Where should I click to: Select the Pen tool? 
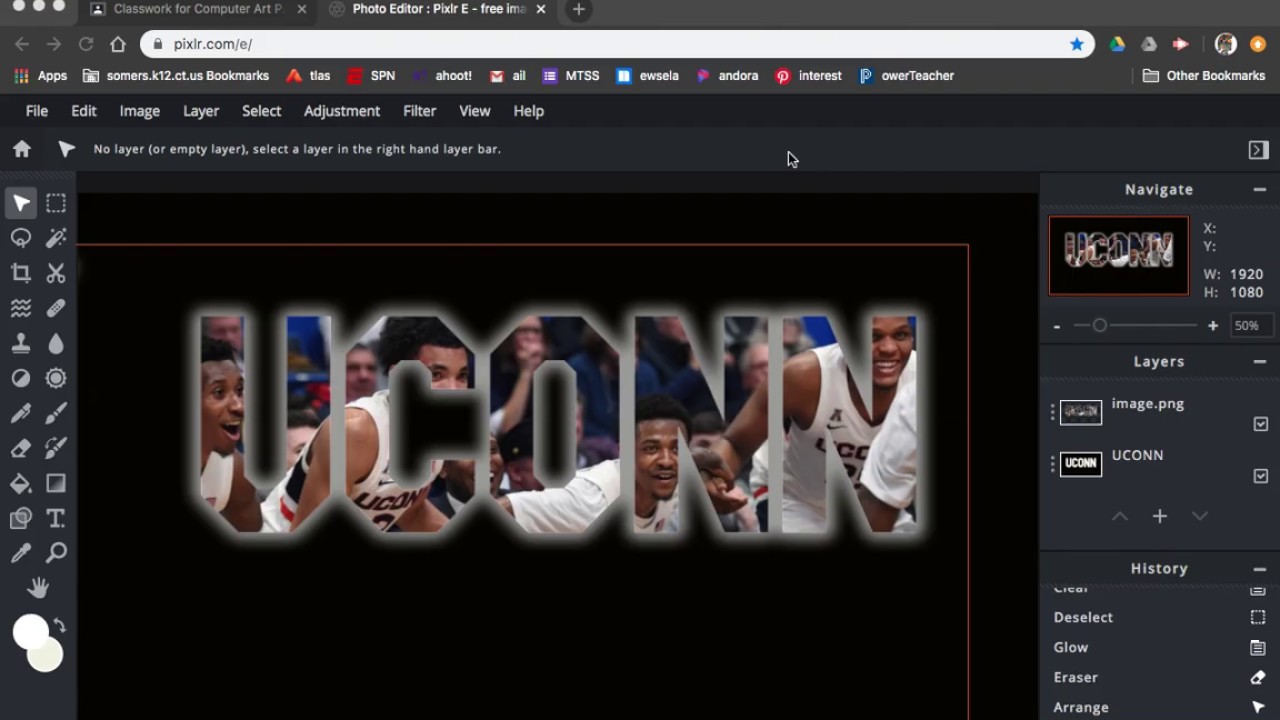pos(21,413)
